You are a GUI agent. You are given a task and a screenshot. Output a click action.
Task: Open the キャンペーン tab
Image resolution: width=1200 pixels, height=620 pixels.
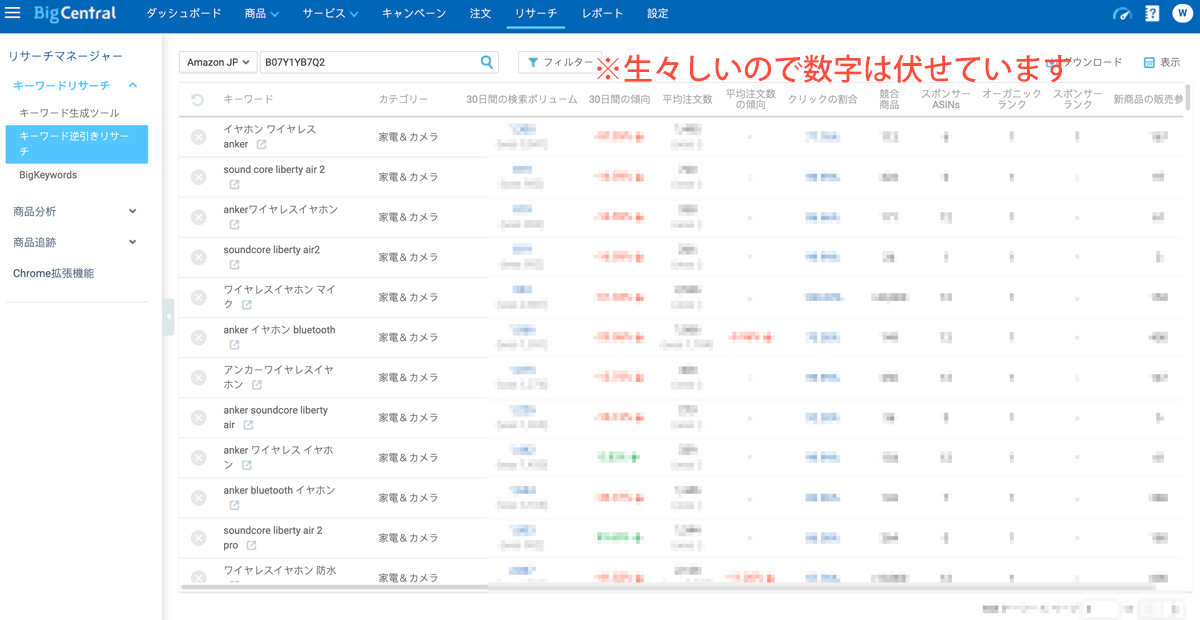(414, 14)
